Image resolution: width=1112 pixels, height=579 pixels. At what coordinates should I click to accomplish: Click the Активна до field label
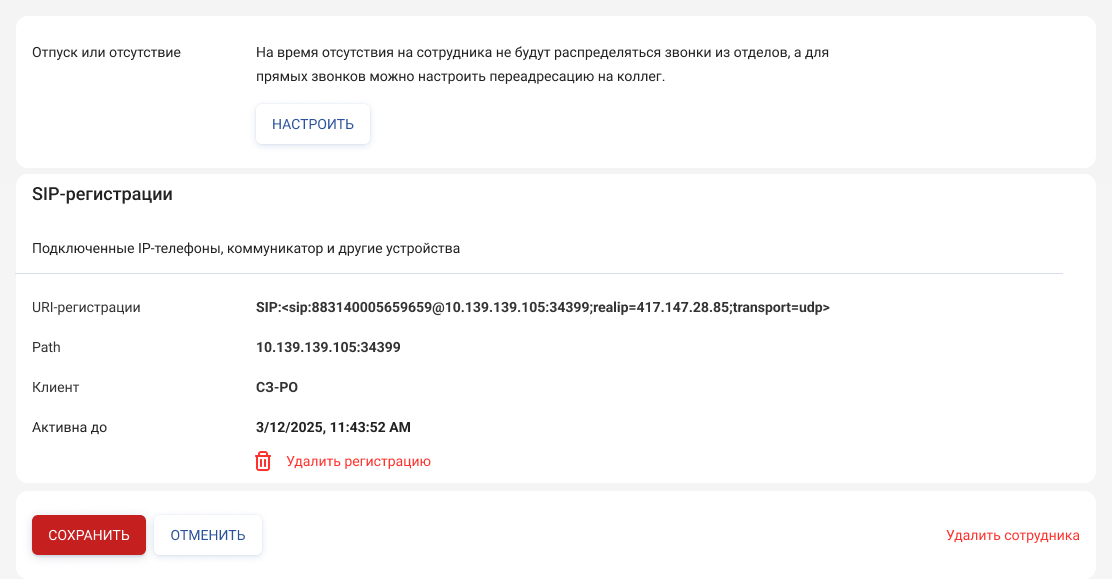[70, 427]
